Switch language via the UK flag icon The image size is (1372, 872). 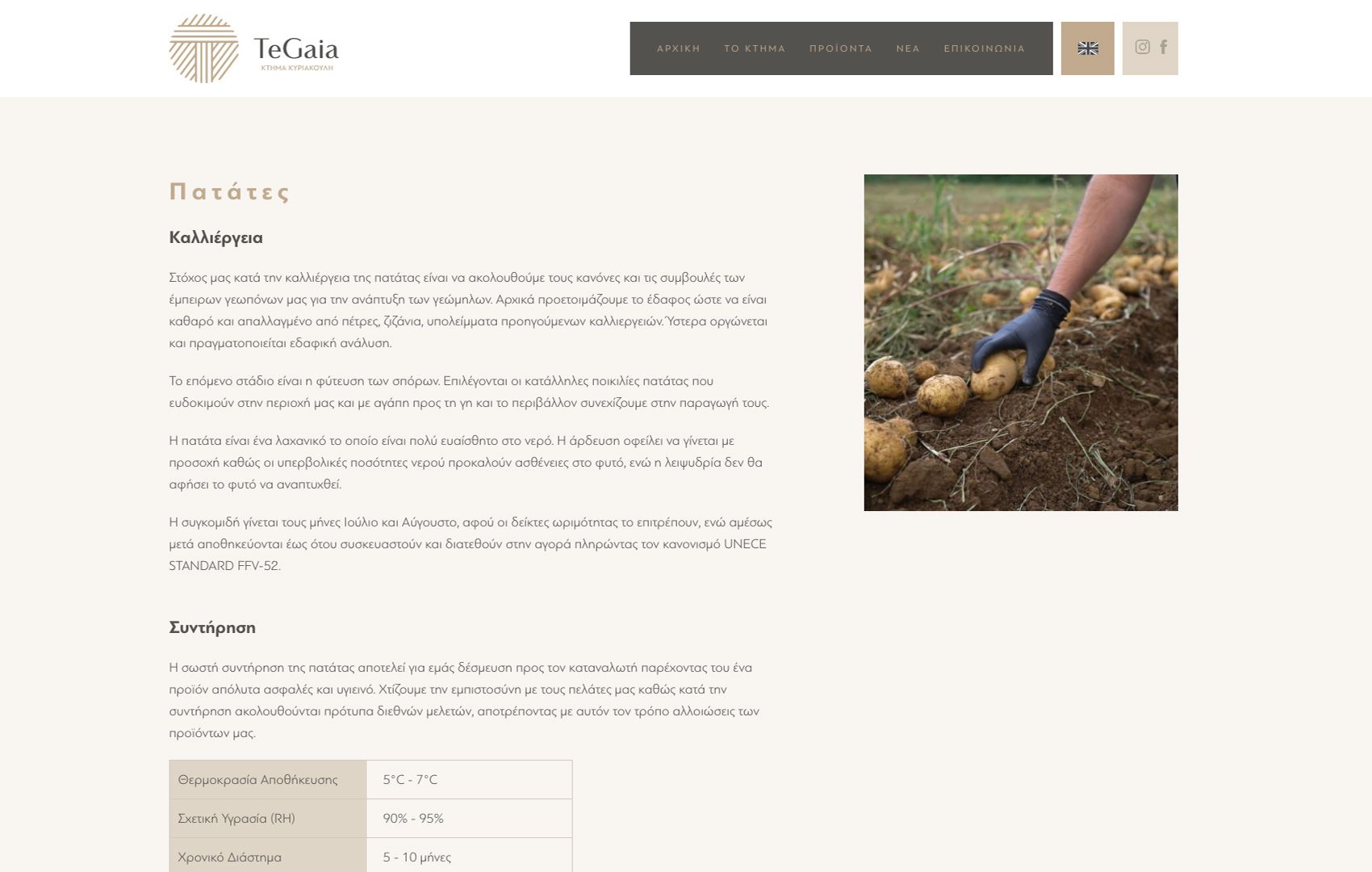tap(1087, 48)
